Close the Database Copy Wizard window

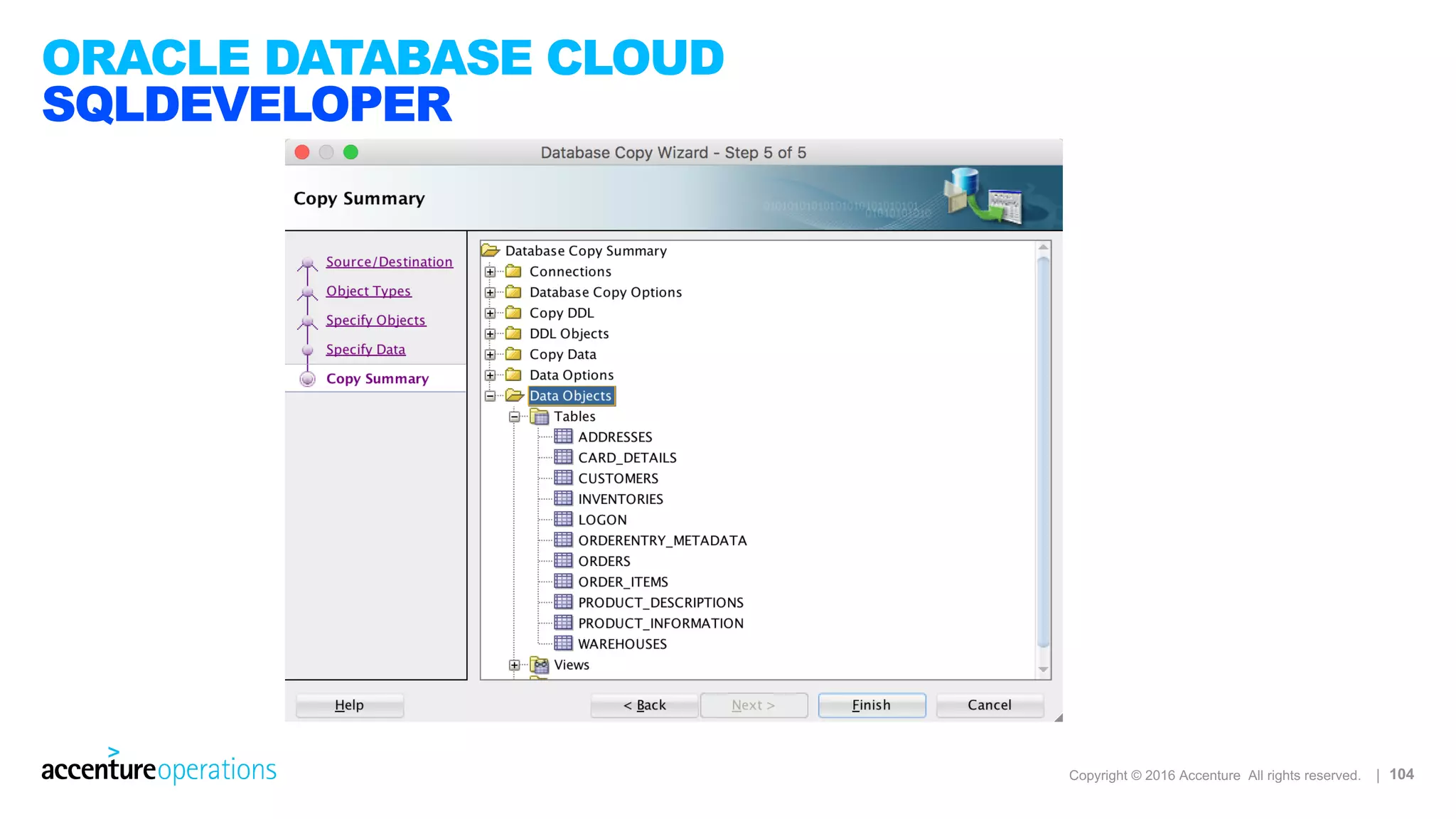coord(302,152)
